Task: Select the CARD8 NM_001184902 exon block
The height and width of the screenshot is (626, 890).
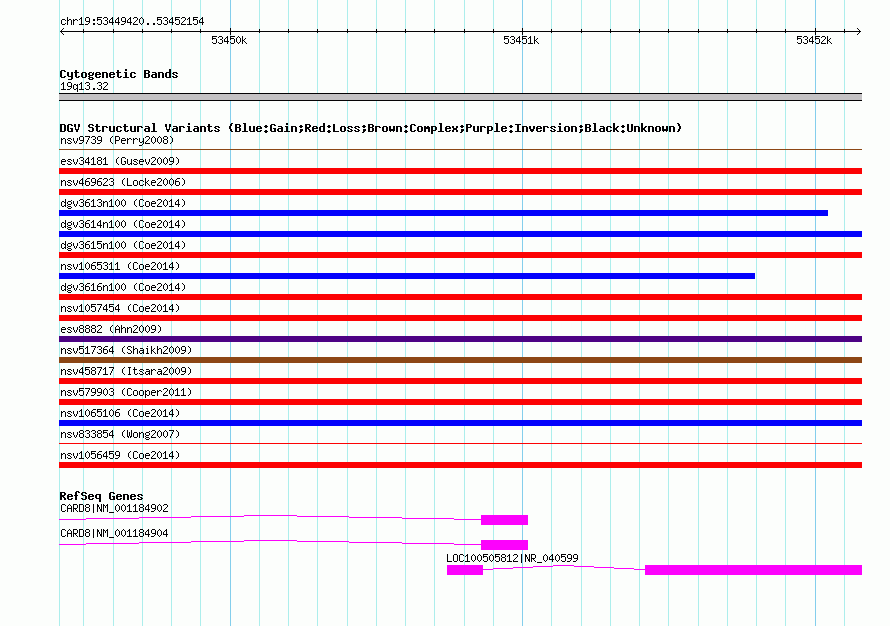Action: (x=505, y=520)
